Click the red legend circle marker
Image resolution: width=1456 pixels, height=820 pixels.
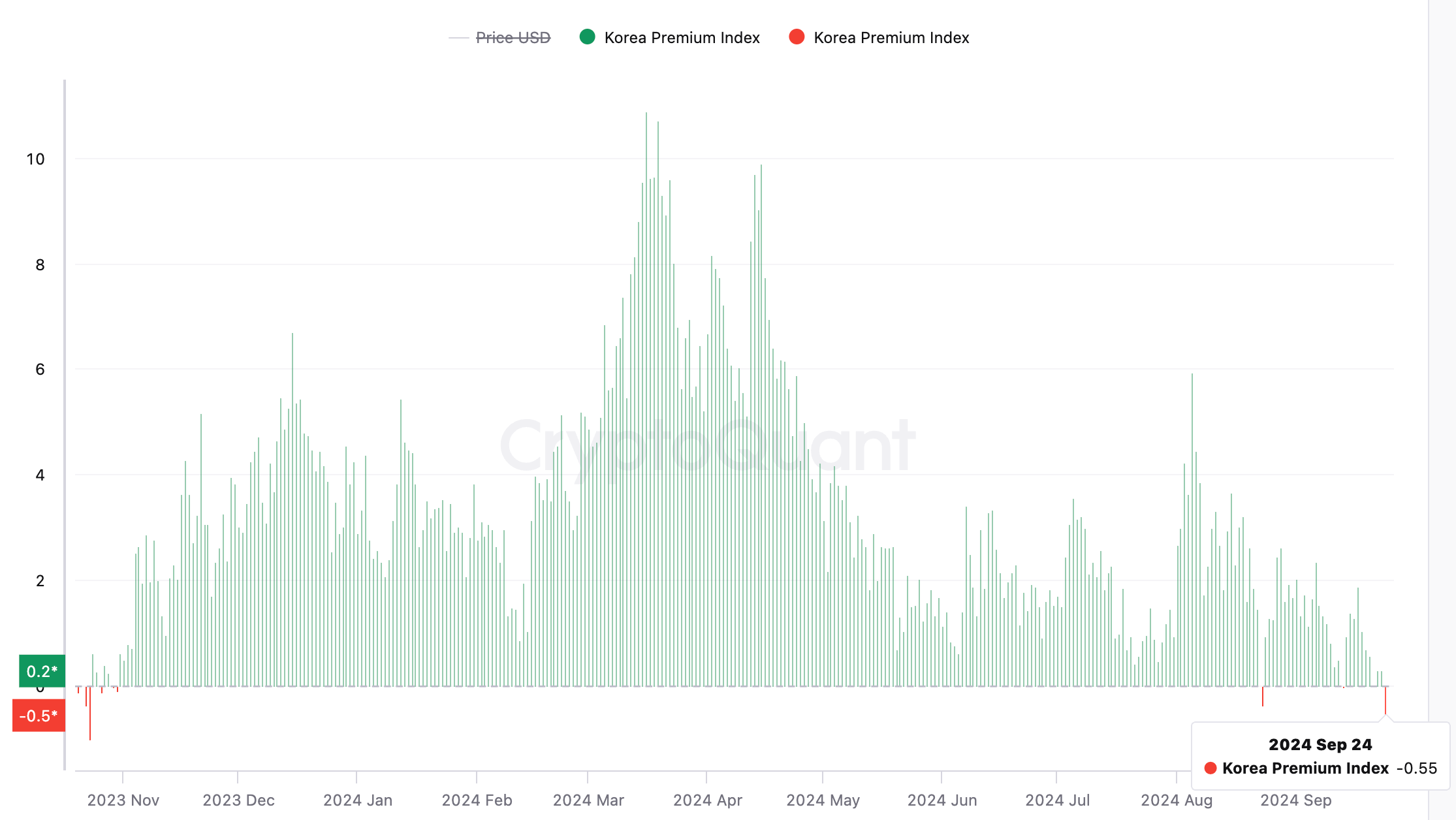click(797, 37)
